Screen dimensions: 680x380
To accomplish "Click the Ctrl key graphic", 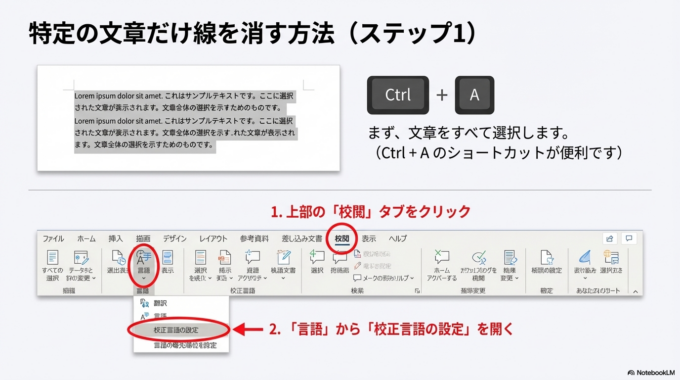I will pyautogui.click(x=398, y=95).
